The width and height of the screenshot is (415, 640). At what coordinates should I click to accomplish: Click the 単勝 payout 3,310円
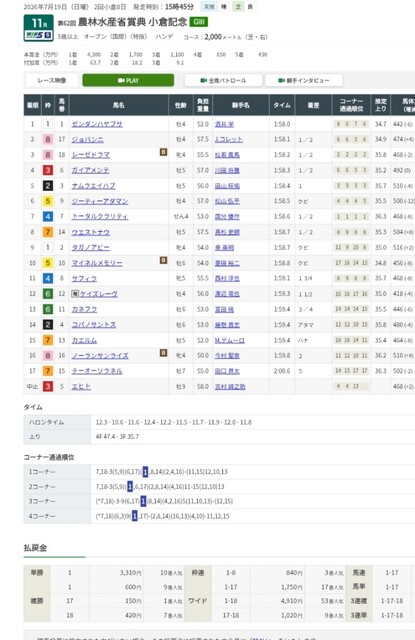coord(131,573)
